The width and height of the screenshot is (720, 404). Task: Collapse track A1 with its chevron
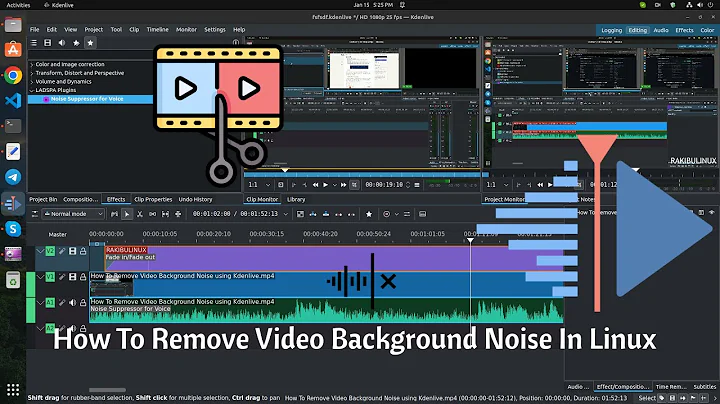coord(40,303)
